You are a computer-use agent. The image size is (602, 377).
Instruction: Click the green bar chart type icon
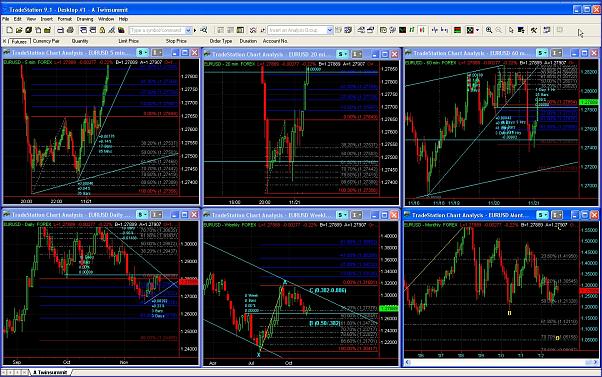(412, 30)
